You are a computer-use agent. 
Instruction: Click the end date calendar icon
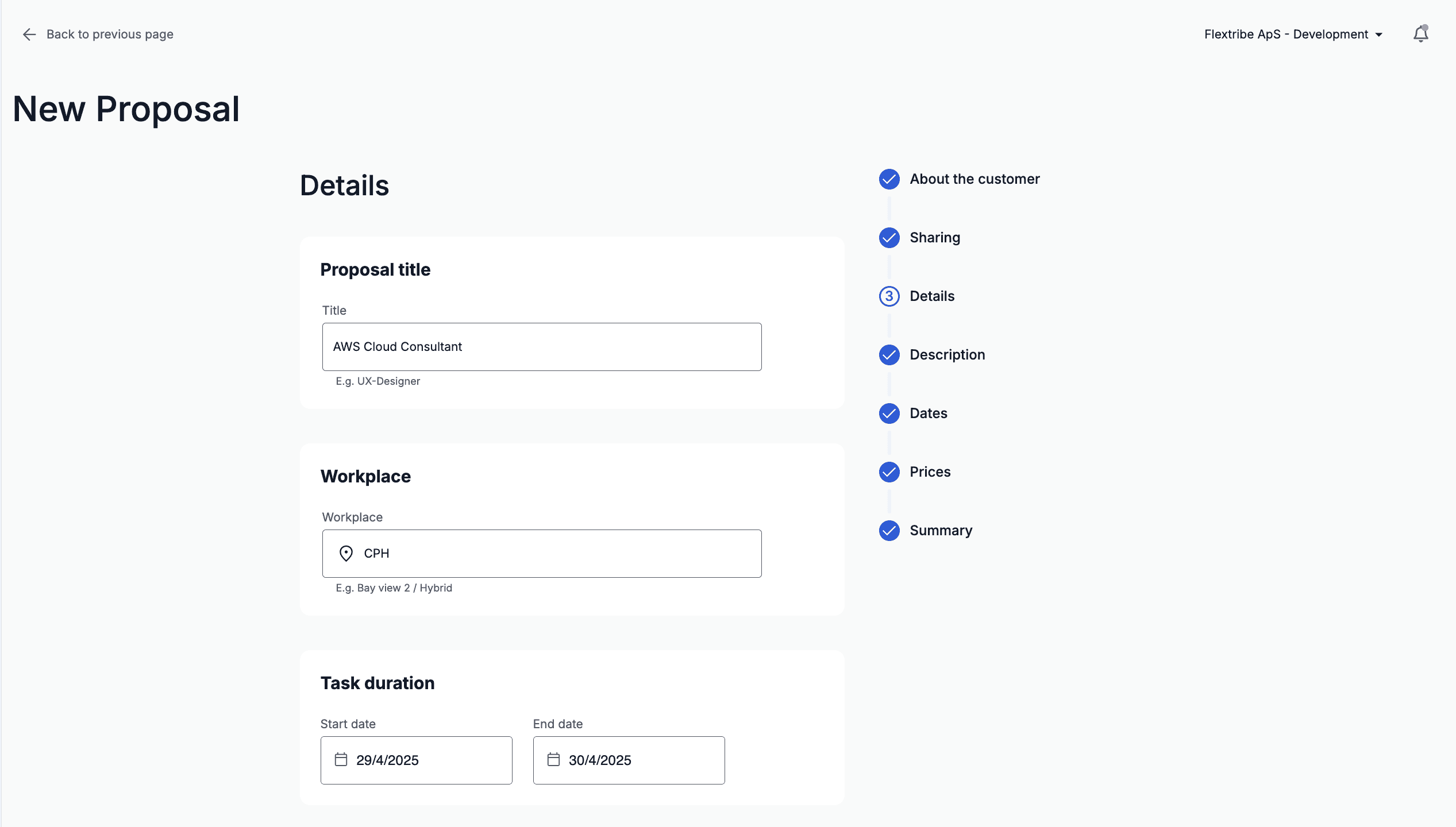[x=553, y=760]
